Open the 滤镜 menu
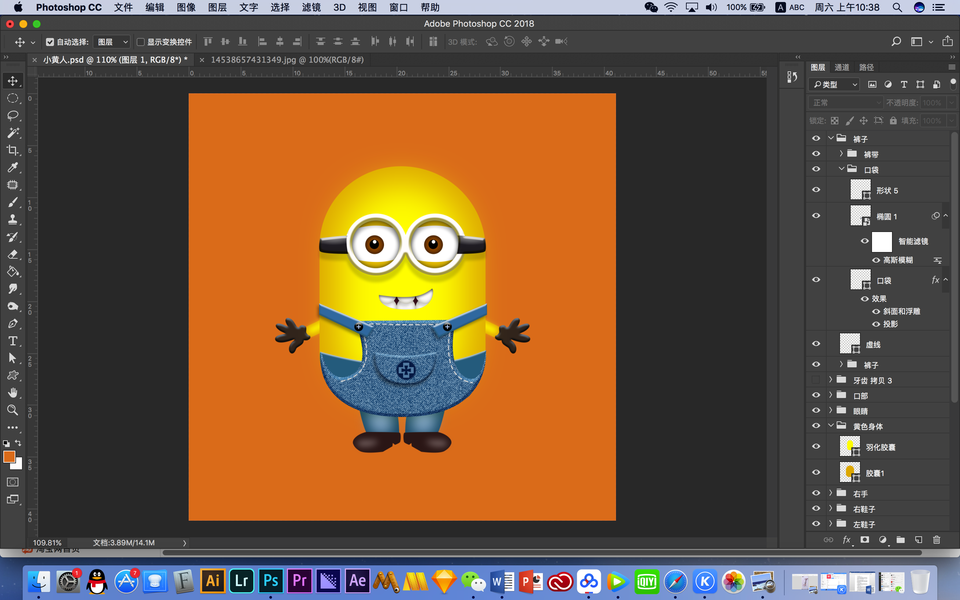 (311, 7)
